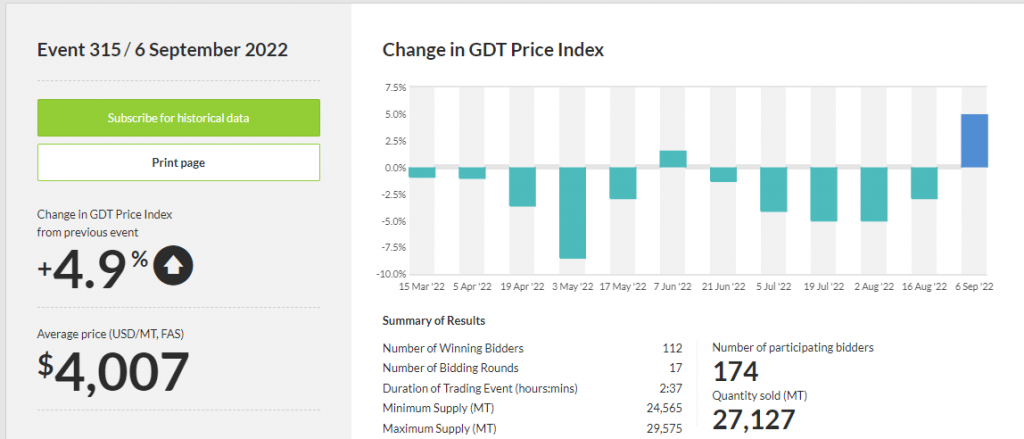Select the 19 Apr '22 chart bar
The image size is (1024, 439).
coord(522,187)
